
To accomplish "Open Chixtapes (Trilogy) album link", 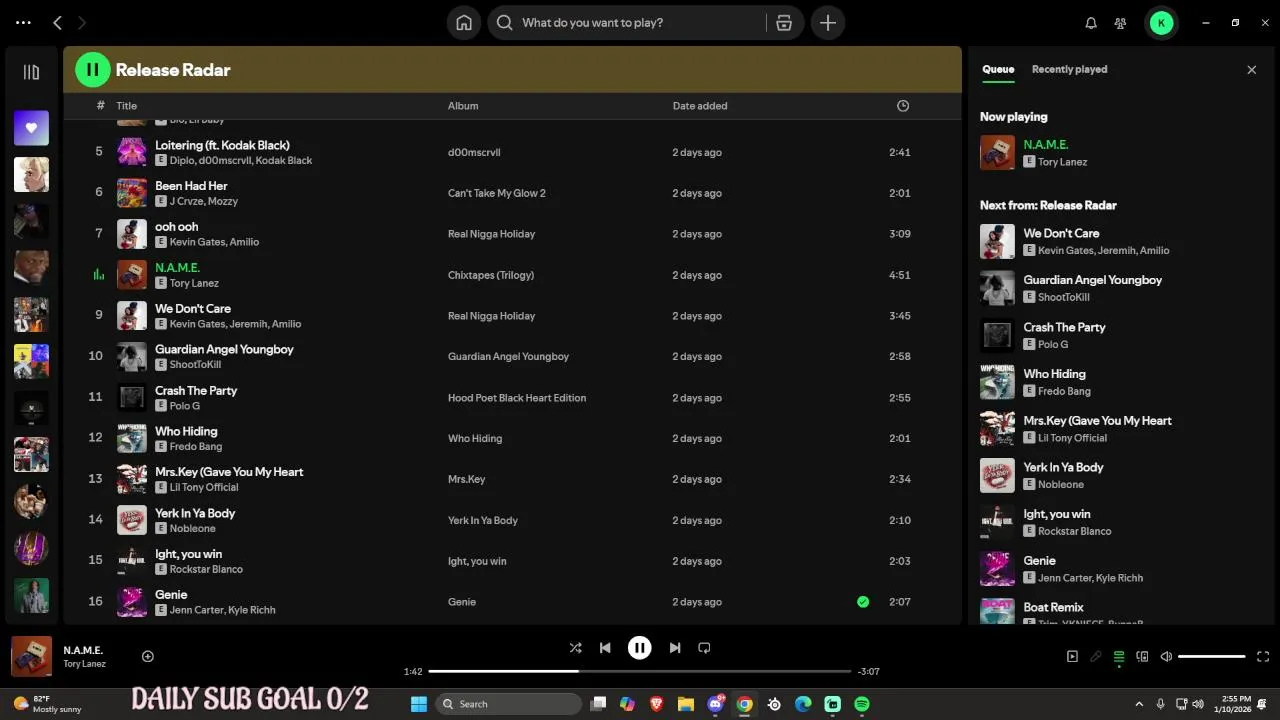I will pyautogui.click(x=491, y=275).
